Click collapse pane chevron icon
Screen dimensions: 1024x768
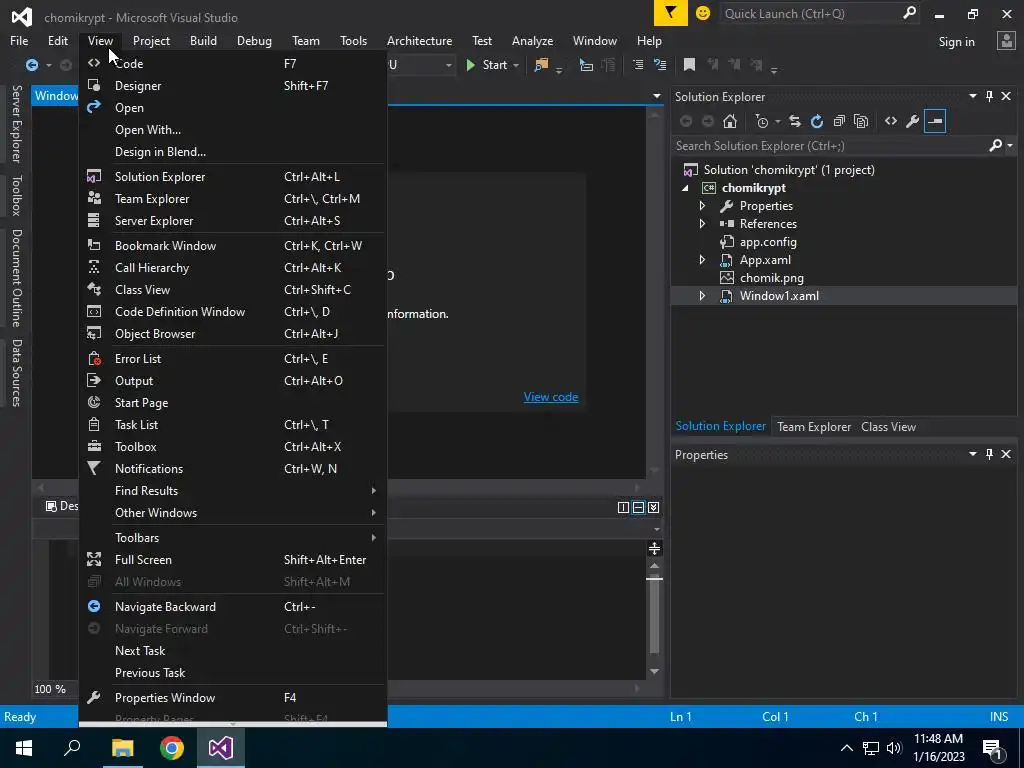point(654,507)
